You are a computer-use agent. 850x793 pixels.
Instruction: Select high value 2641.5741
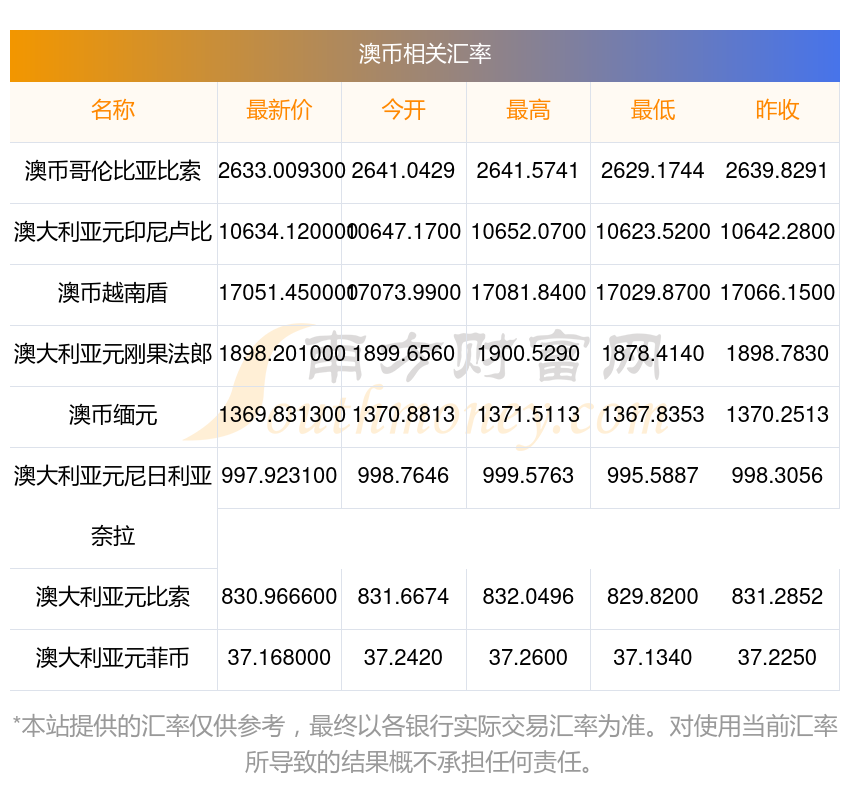pyautogui.click(x=528, y=171)
